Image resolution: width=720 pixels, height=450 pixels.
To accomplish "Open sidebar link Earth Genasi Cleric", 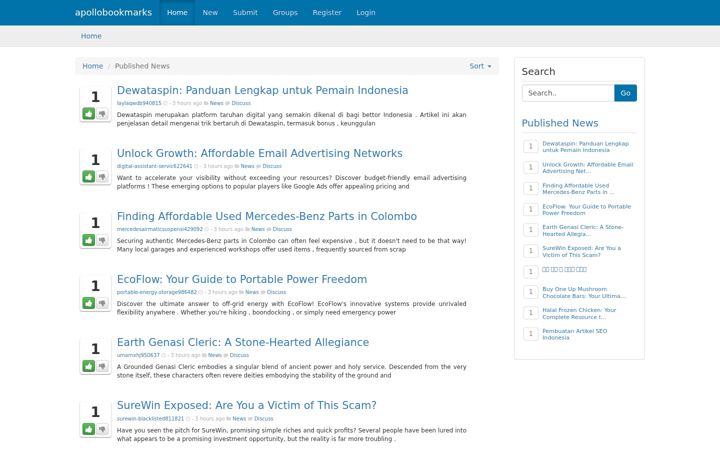I will (x=583, y=231).
